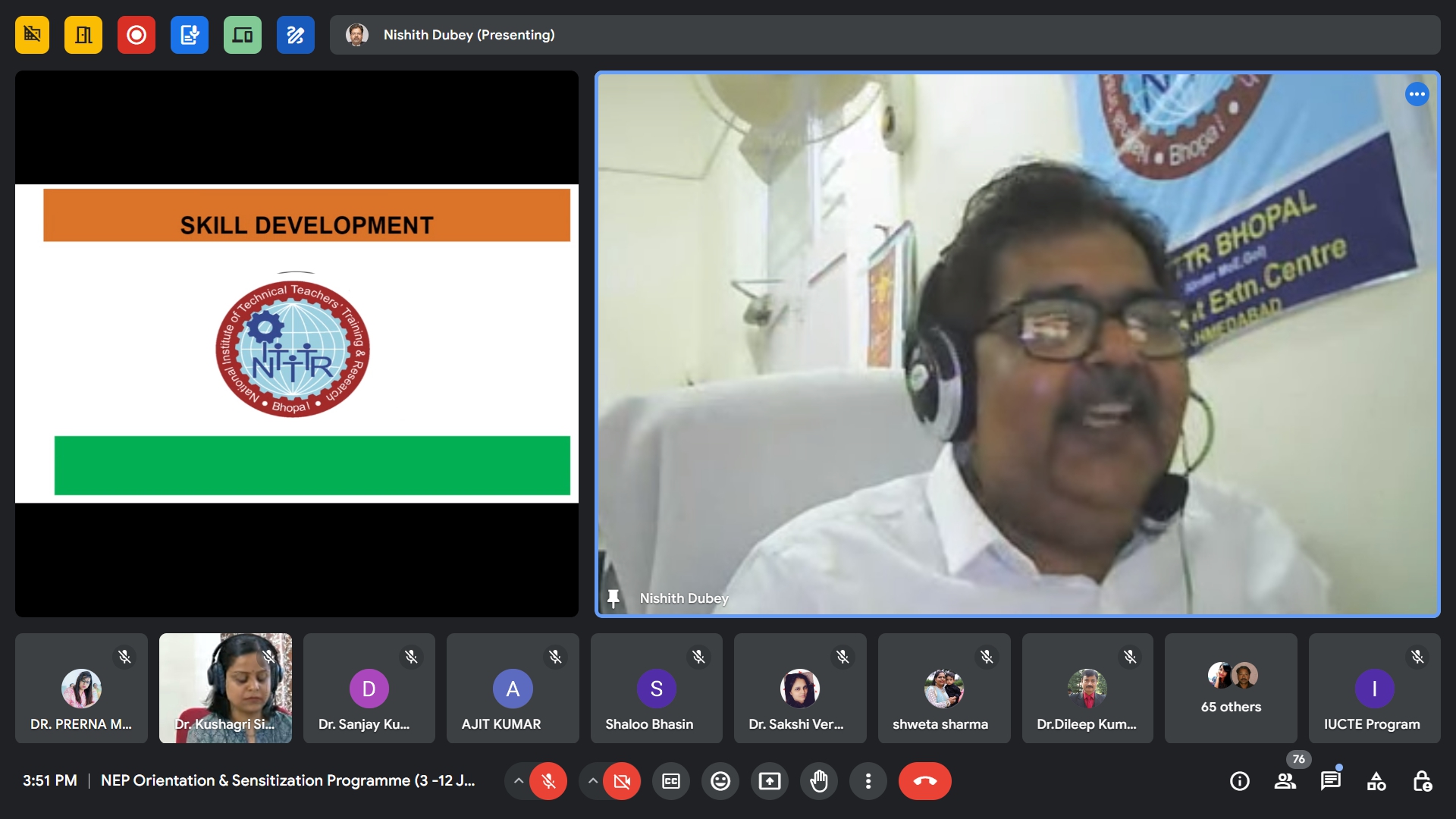
Task: Click the red record extension icon
Action: 136,35
